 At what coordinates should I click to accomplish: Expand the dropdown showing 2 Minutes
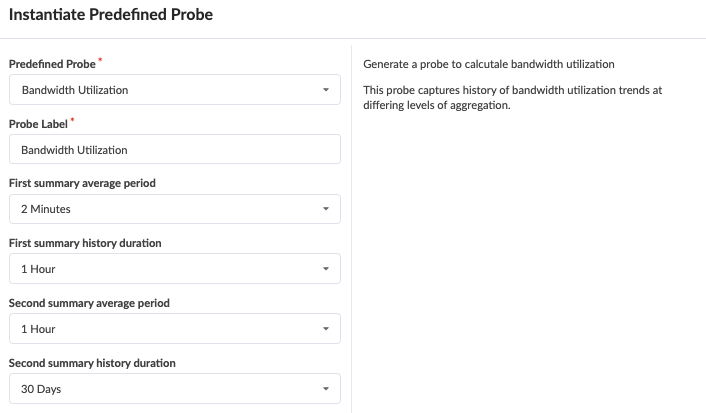coord(174,209)
